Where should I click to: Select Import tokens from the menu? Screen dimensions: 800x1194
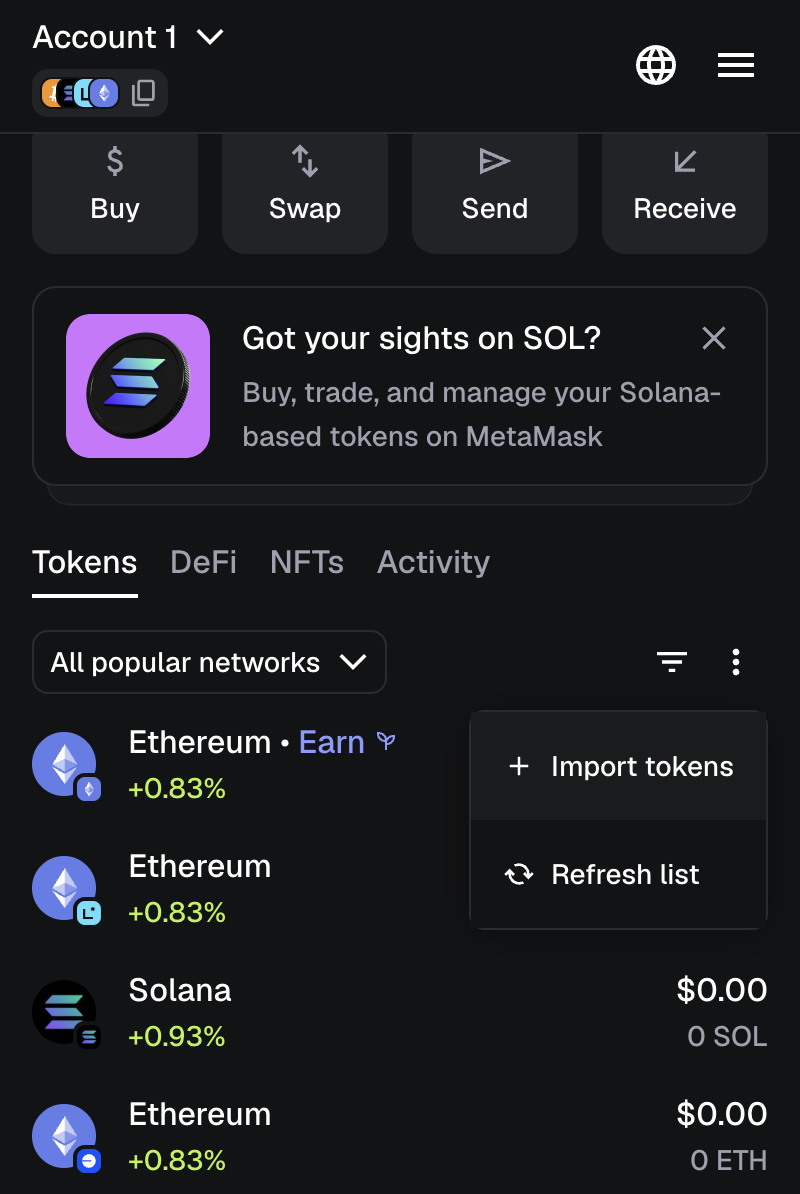(x=619, y=767)
